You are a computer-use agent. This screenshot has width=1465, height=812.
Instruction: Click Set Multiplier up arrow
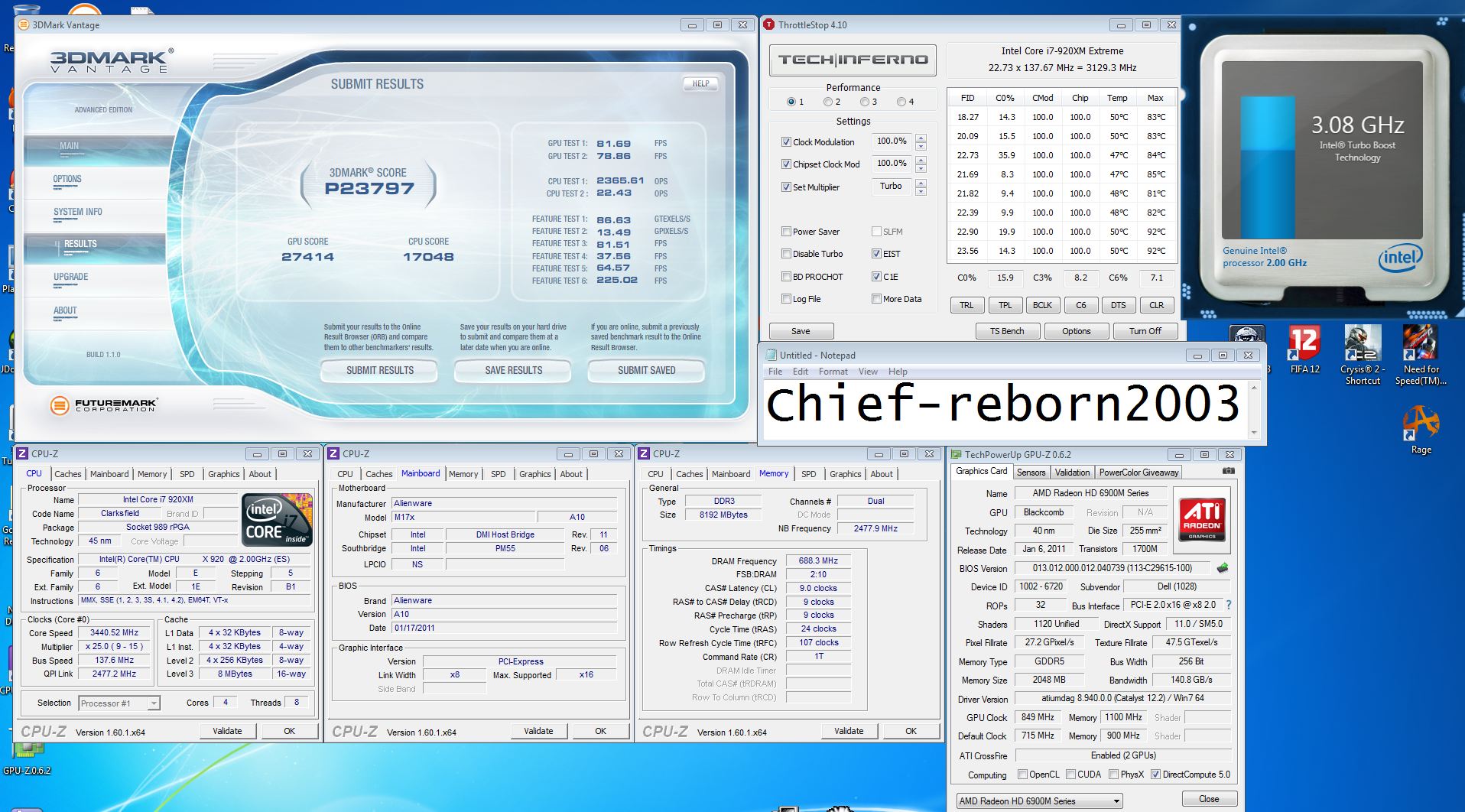pyautogui.click(x=921, y=183)
